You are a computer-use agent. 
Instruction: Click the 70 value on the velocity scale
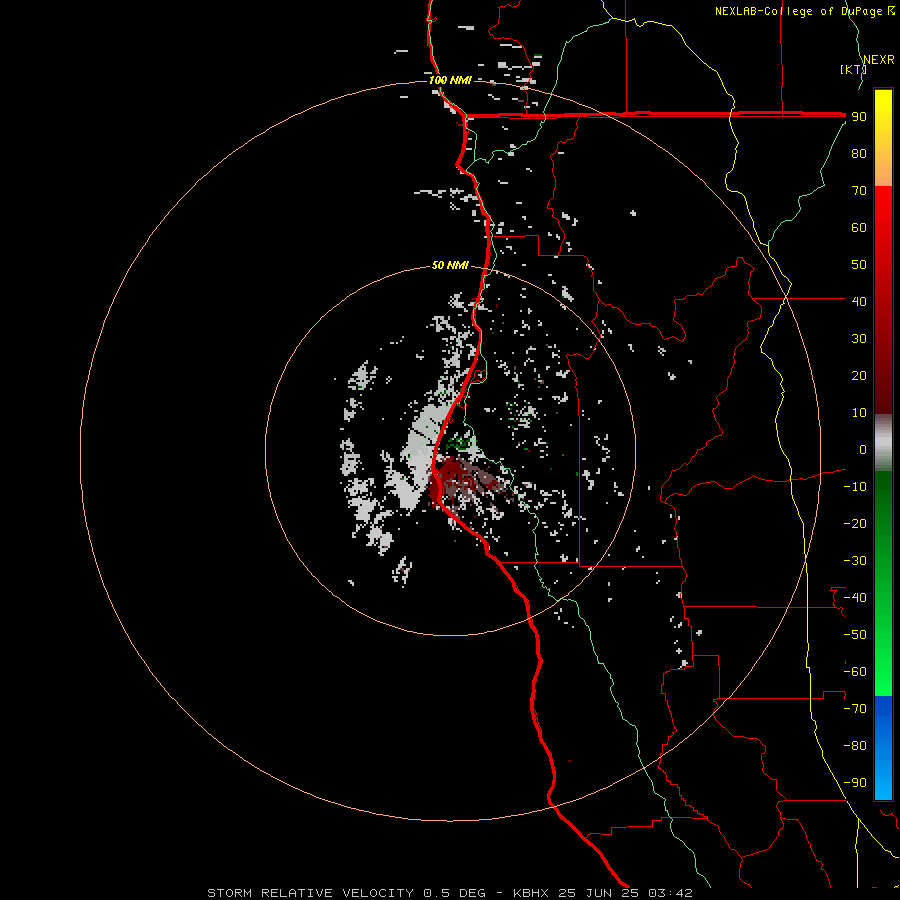click(859, 191)
